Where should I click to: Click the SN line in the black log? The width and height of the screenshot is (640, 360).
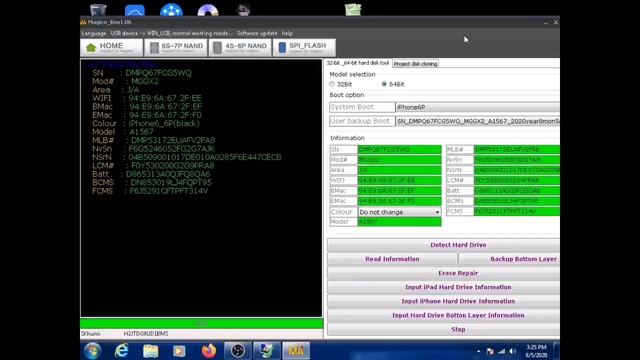(x=142, y=73)
